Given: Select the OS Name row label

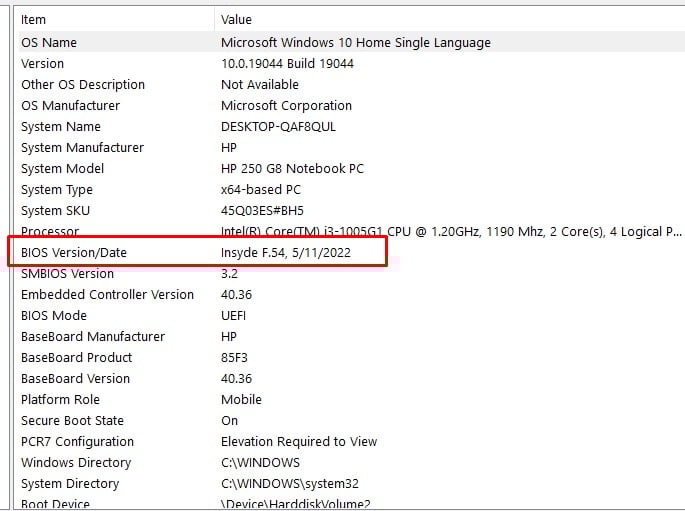Looking at the screenshot, I should point(49,42).
